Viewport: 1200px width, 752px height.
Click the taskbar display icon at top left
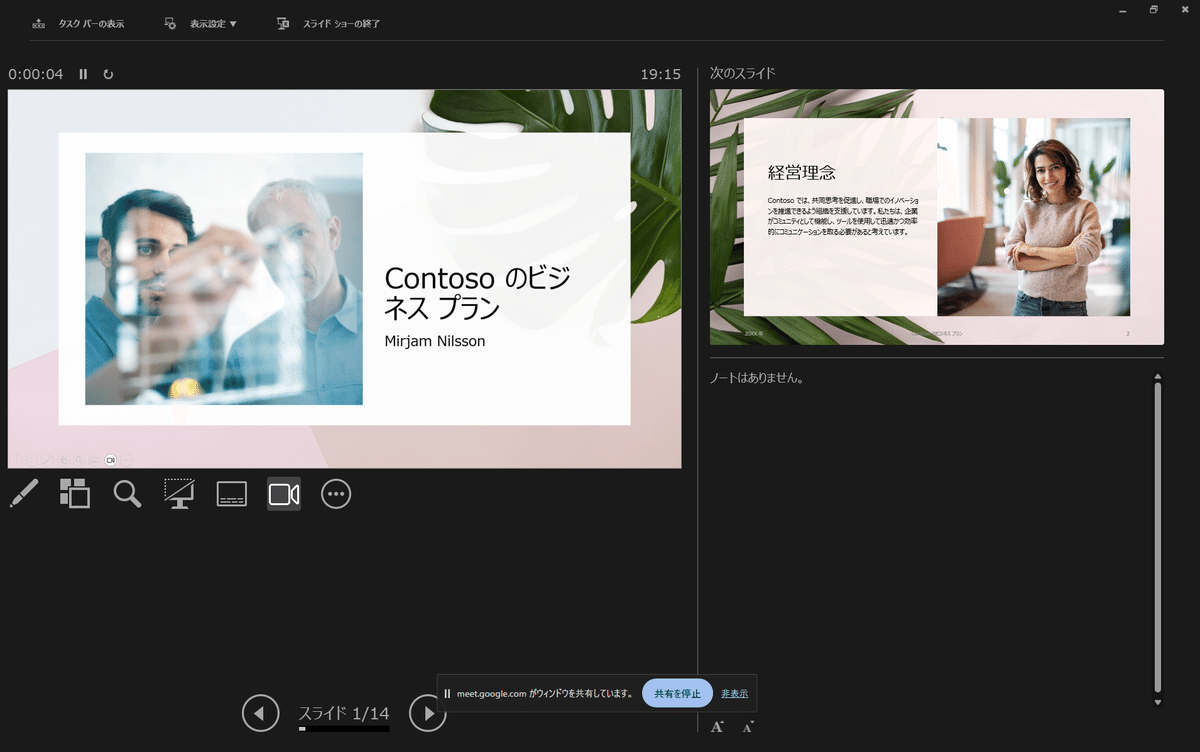coord(39,23)
